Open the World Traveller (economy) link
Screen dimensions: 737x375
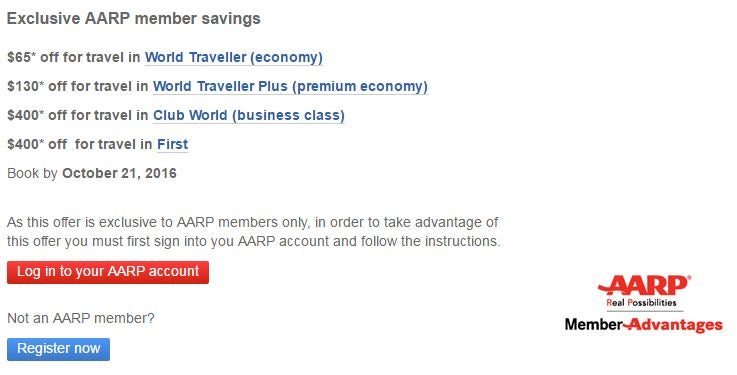click(234, 57)
